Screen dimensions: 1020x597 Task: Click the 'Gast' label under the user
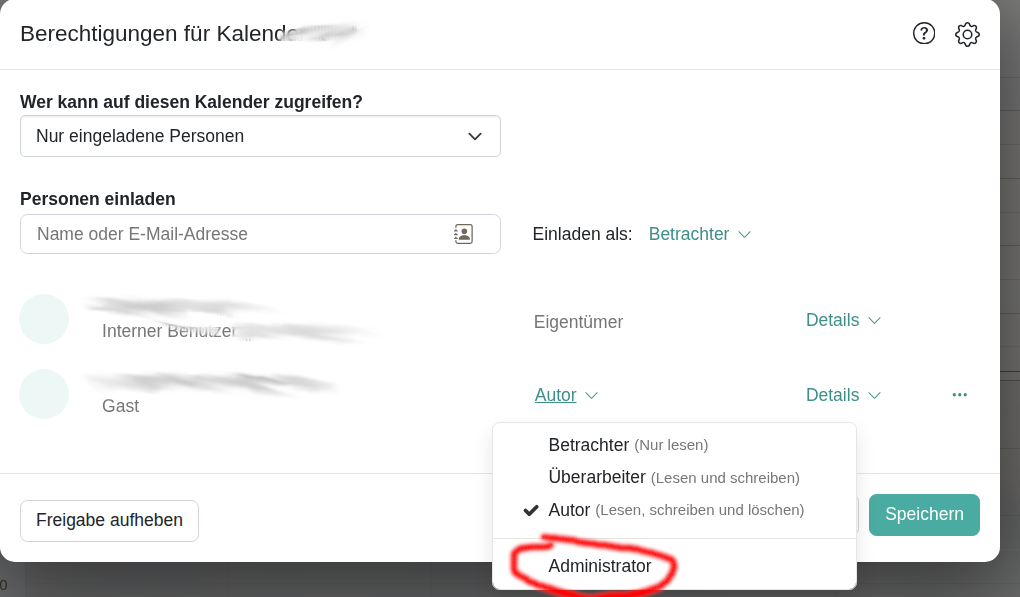coord(120,406)
